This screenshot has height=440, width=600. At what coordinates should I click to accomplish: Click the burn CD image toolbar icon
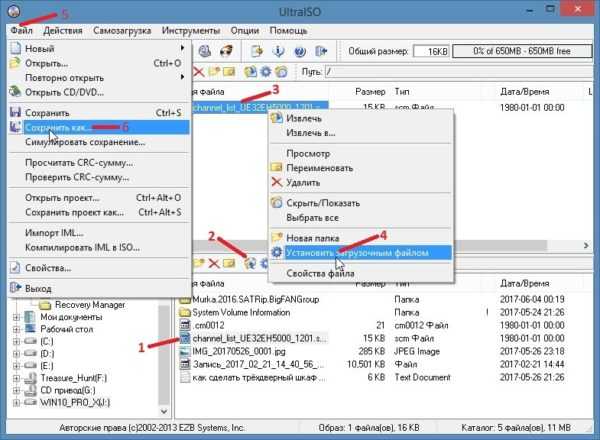[228, 50]
